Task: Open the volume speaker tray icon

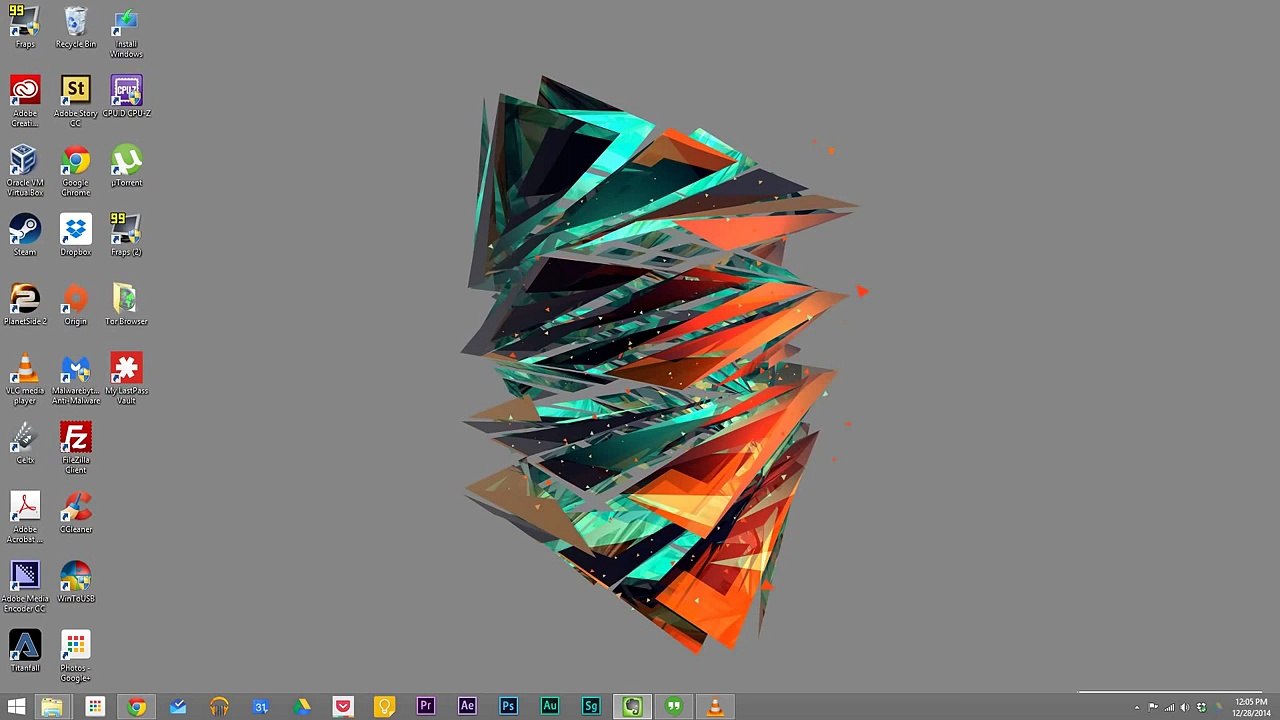Action: 1185,708
